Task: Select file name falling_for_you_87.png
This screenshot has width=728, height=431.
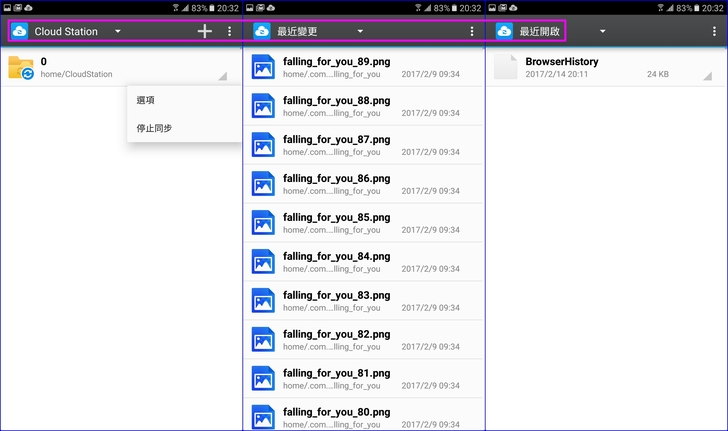Action: [337, 140]
